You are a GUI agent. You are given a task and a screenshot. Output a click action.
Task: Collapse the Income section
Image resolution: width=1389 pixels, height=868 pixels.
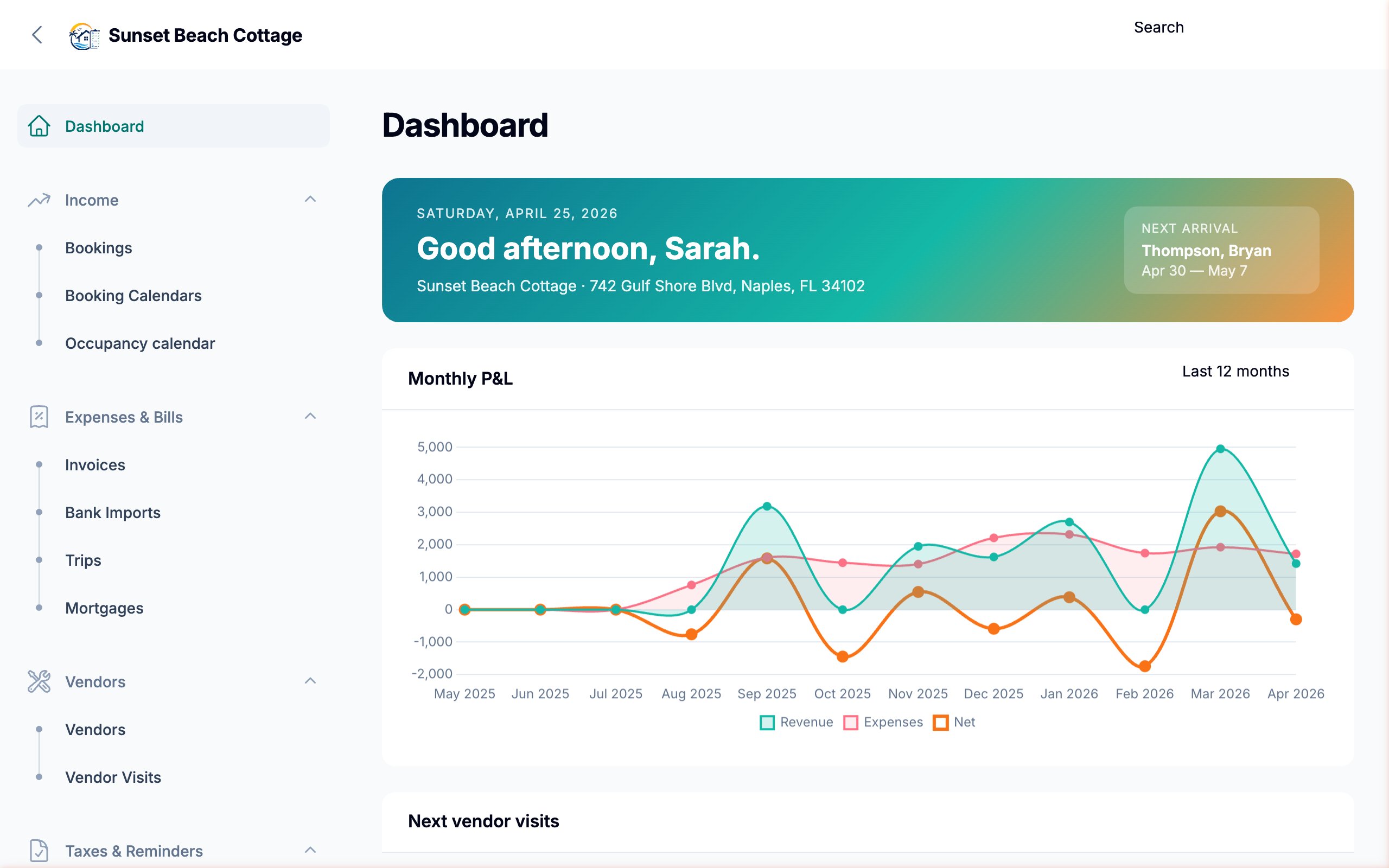[x=311, y=199]
